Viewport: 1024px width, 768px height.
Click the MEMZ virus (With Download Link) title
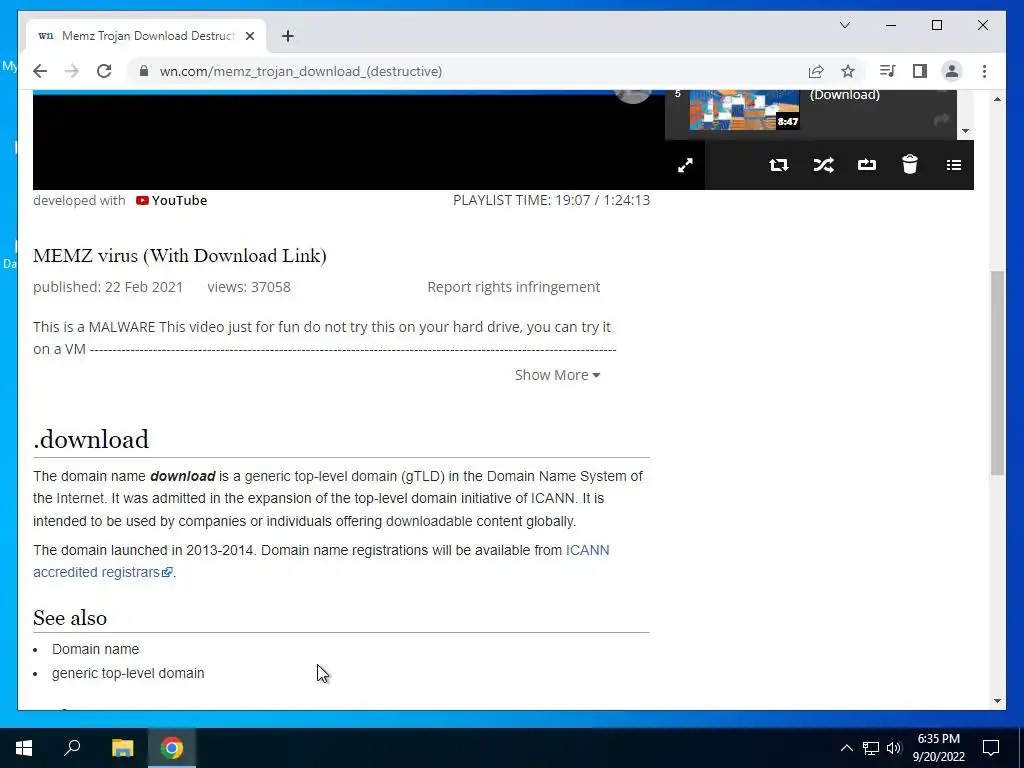click(x=180, y=255)
